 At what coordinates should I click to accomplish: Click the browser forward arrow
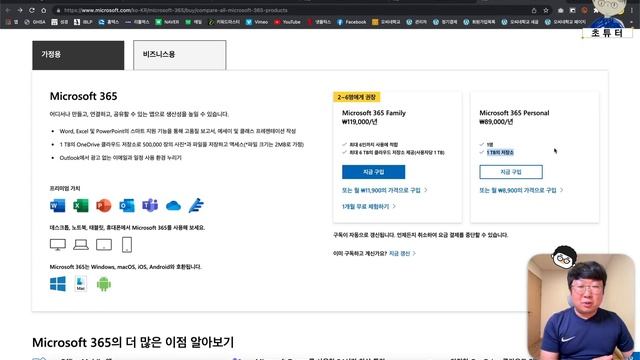coord(20,10)
